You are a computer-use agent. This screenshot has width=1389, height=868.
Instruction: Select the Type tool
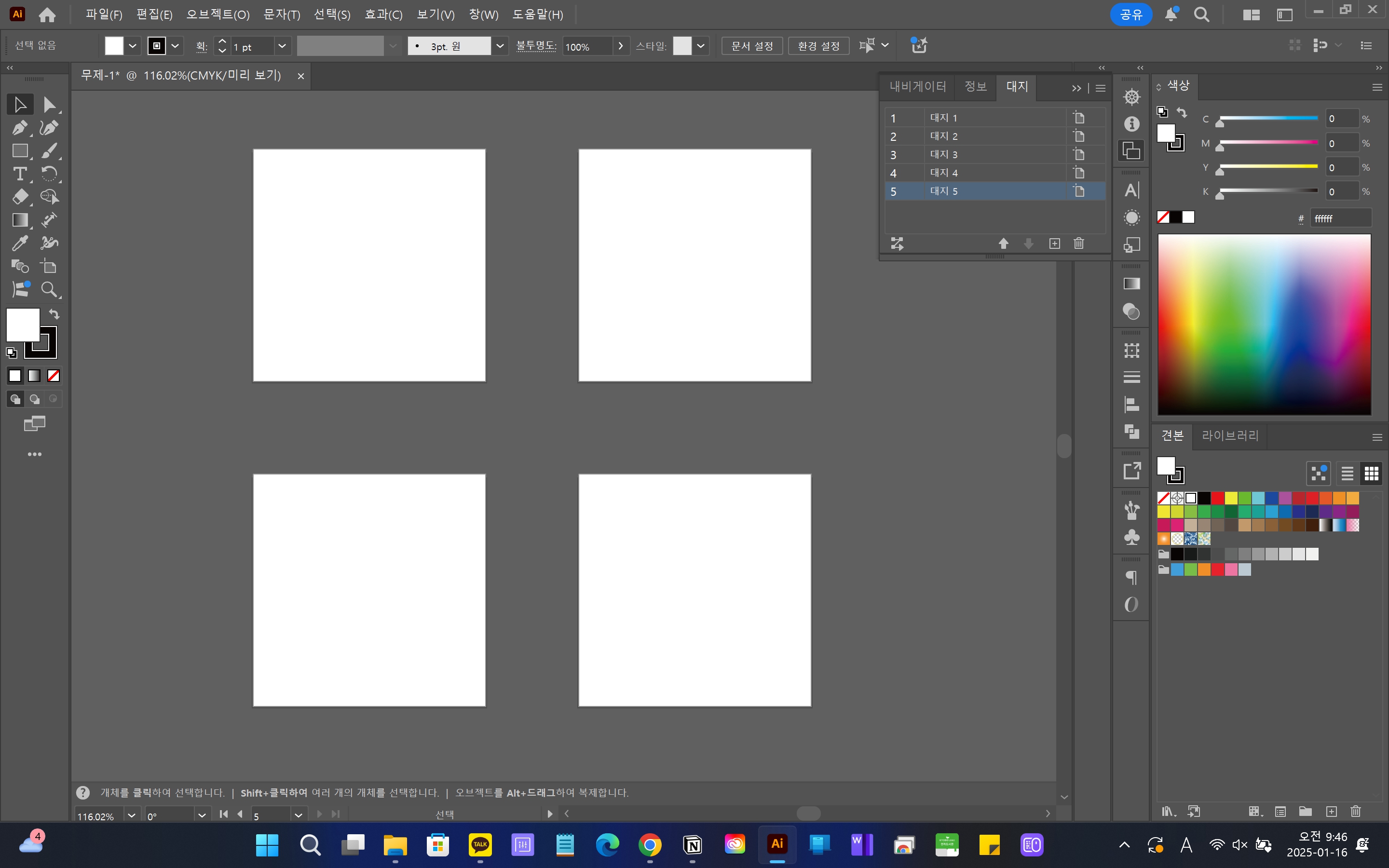[19, 174]
